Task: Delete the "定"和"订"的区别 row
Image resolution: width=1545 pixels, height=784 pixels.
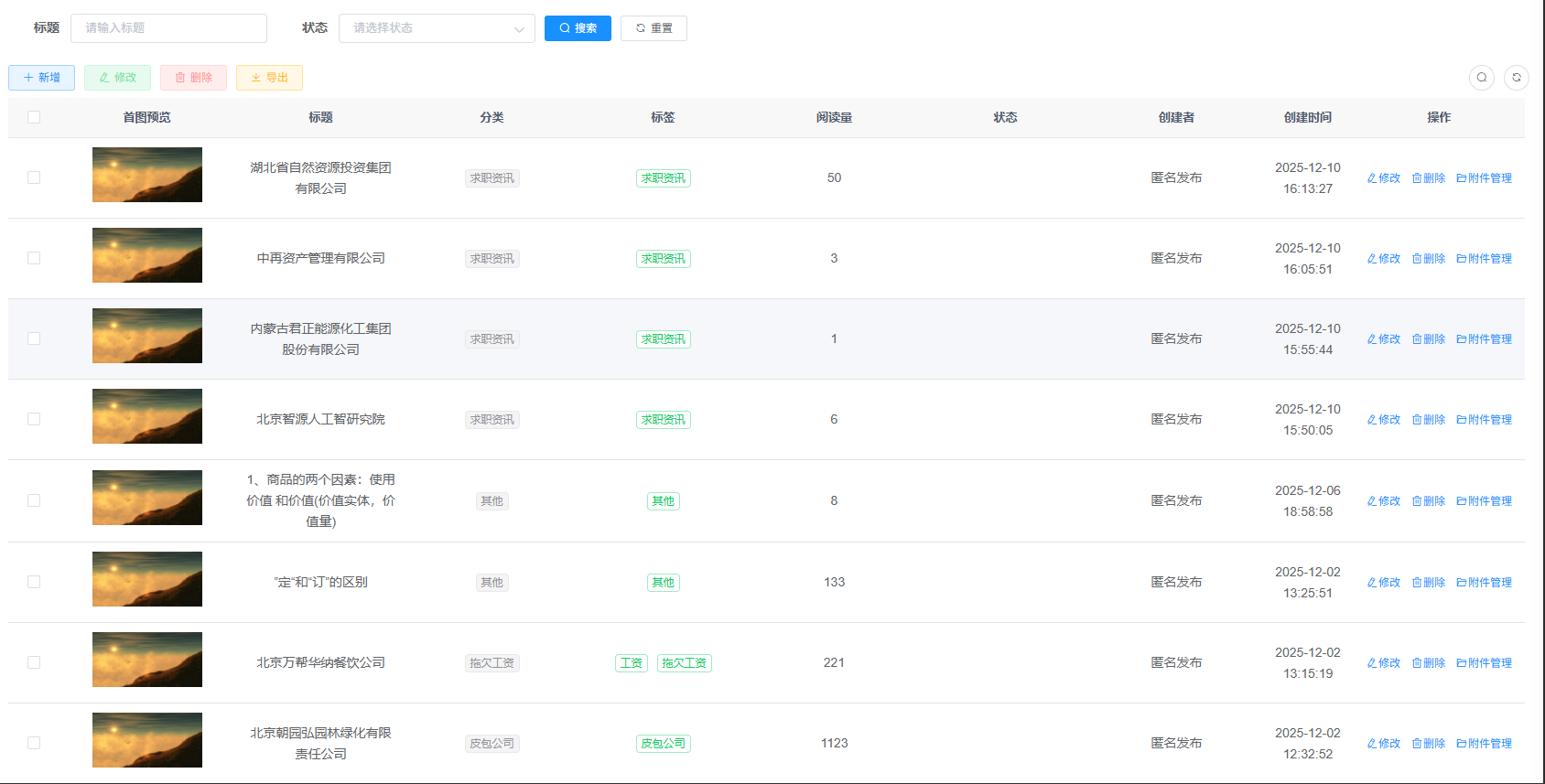Action: (x=1429, y=583)
